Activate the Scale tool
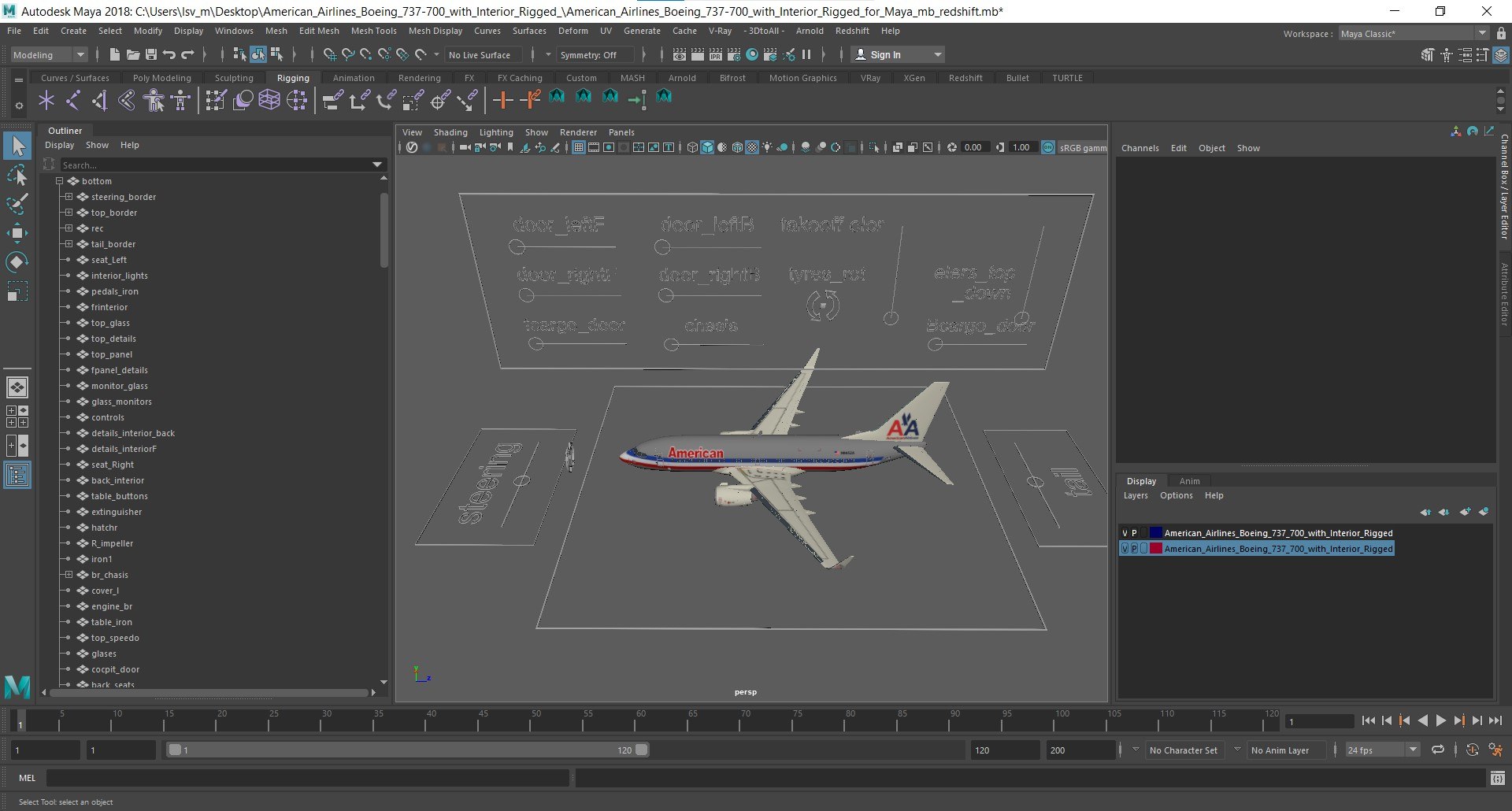 pos(17,291)
